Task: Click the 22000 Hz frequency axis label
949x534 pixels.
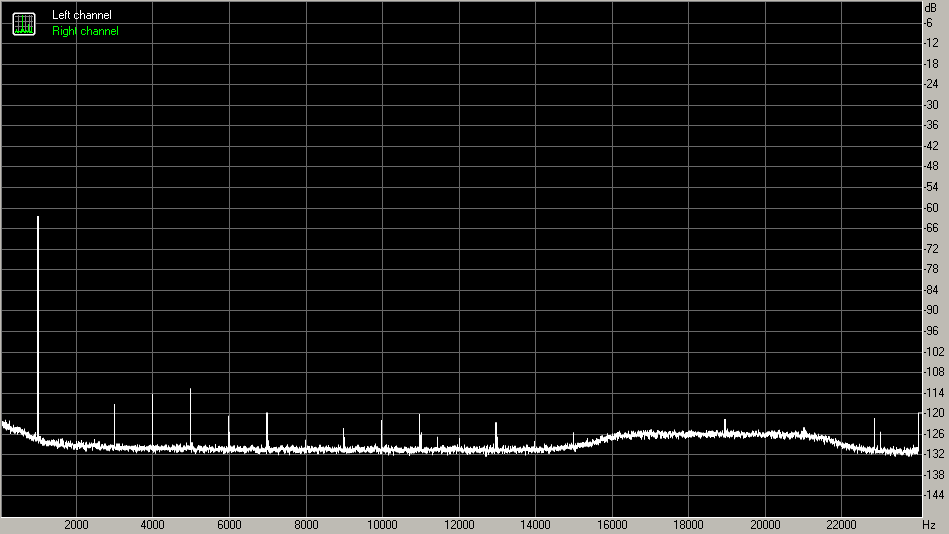Action: (842, 525)
